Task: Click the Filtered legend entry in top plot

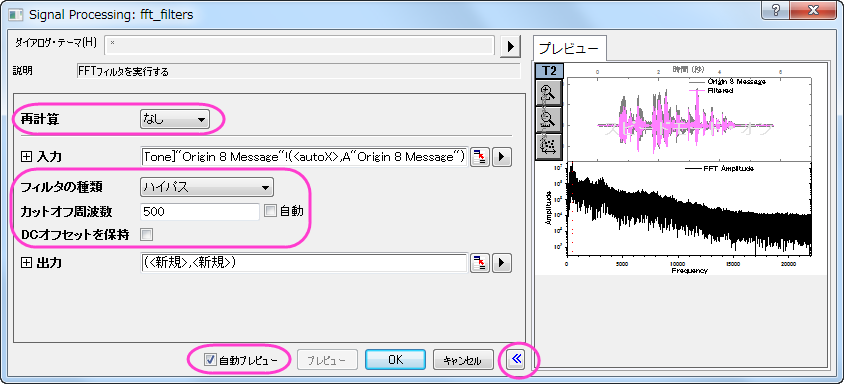Action: pyautogui.click(x=711, y=90)
